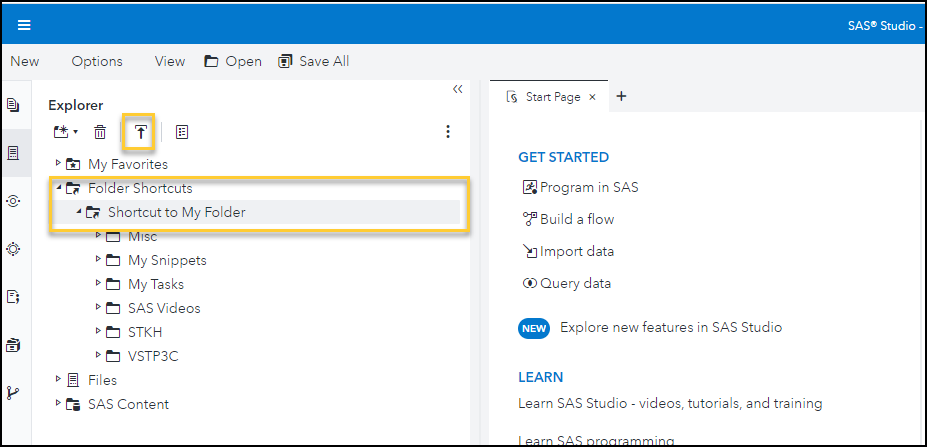Open the Options menu
The height and width of the screenshot is (447, 927).
[x=97, y=61]
